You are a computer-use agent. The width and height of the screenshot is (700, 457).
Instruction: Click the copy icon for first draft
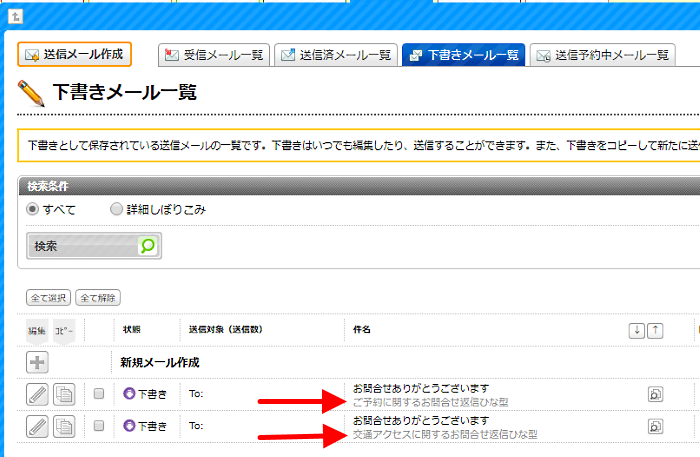(64, 395)
